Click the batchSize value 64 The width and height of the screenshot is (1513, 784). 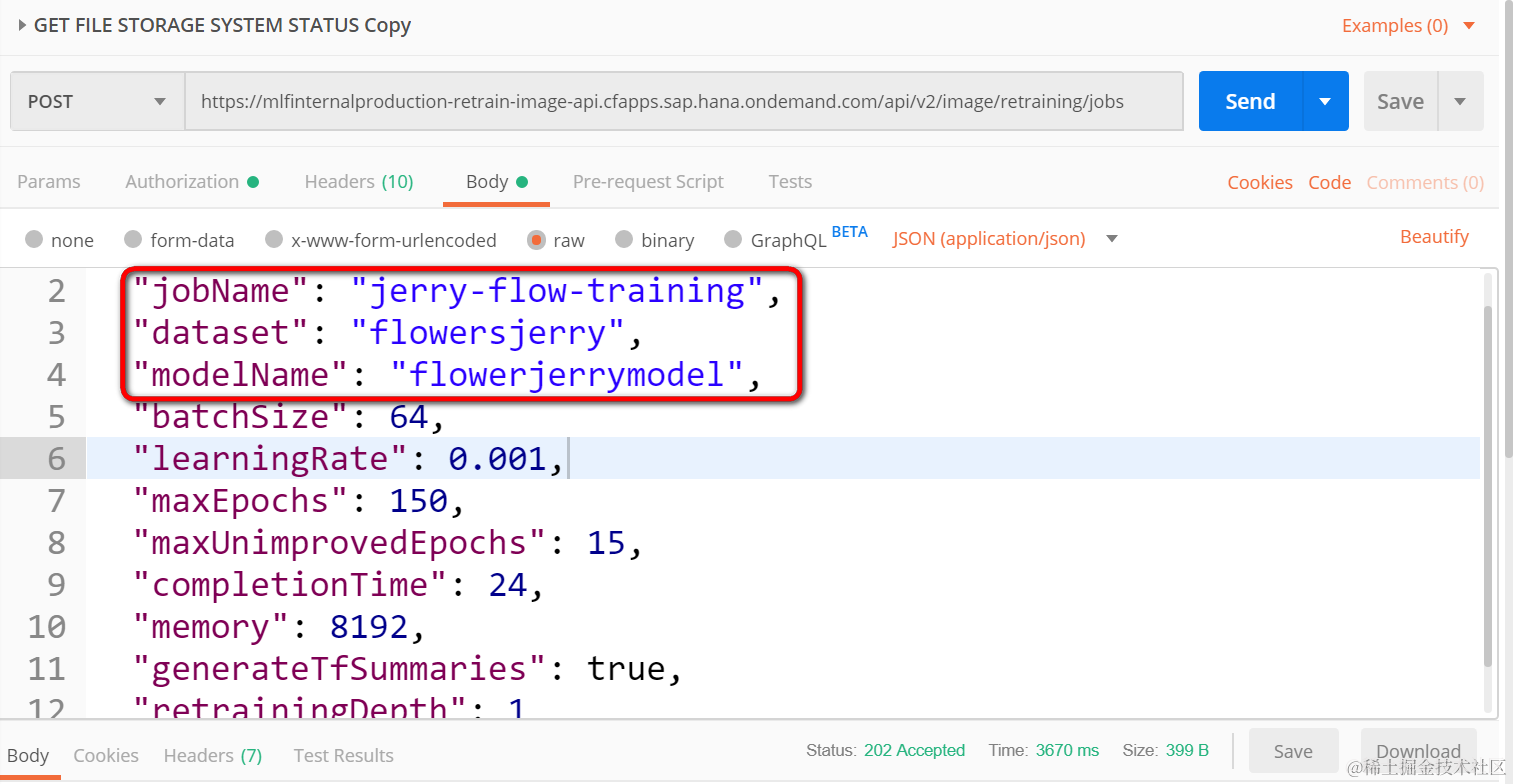click(409, 416)
